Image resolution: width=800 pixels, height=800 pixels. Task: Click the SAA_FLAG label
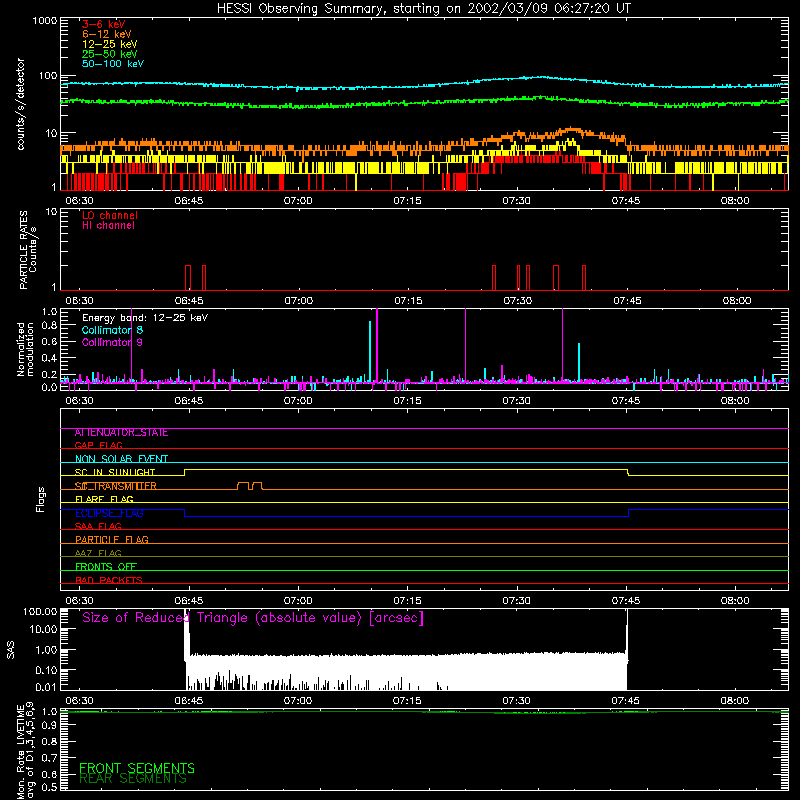pos(98,527)
